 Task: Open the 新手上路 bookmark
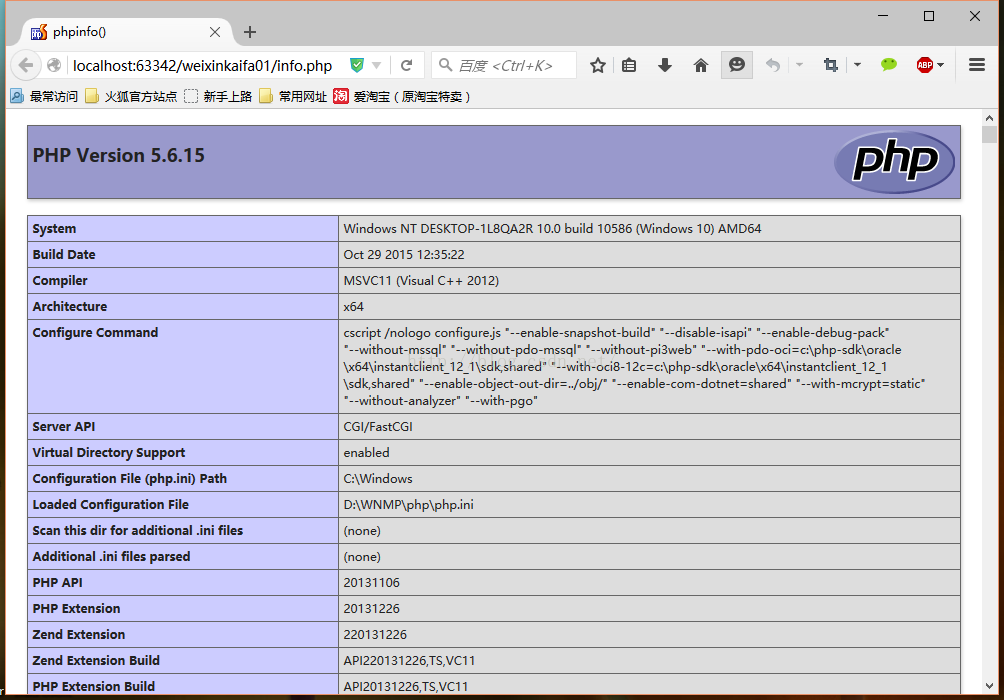click(218, 97)
